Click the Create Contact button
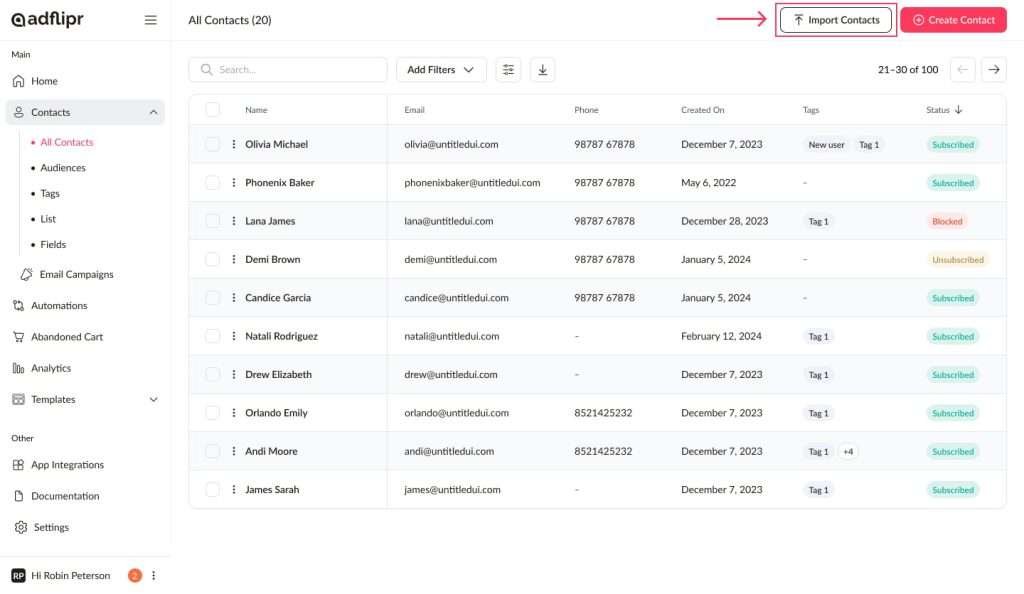The height and width of the screenshot is (594, 1024). point(953,20)
